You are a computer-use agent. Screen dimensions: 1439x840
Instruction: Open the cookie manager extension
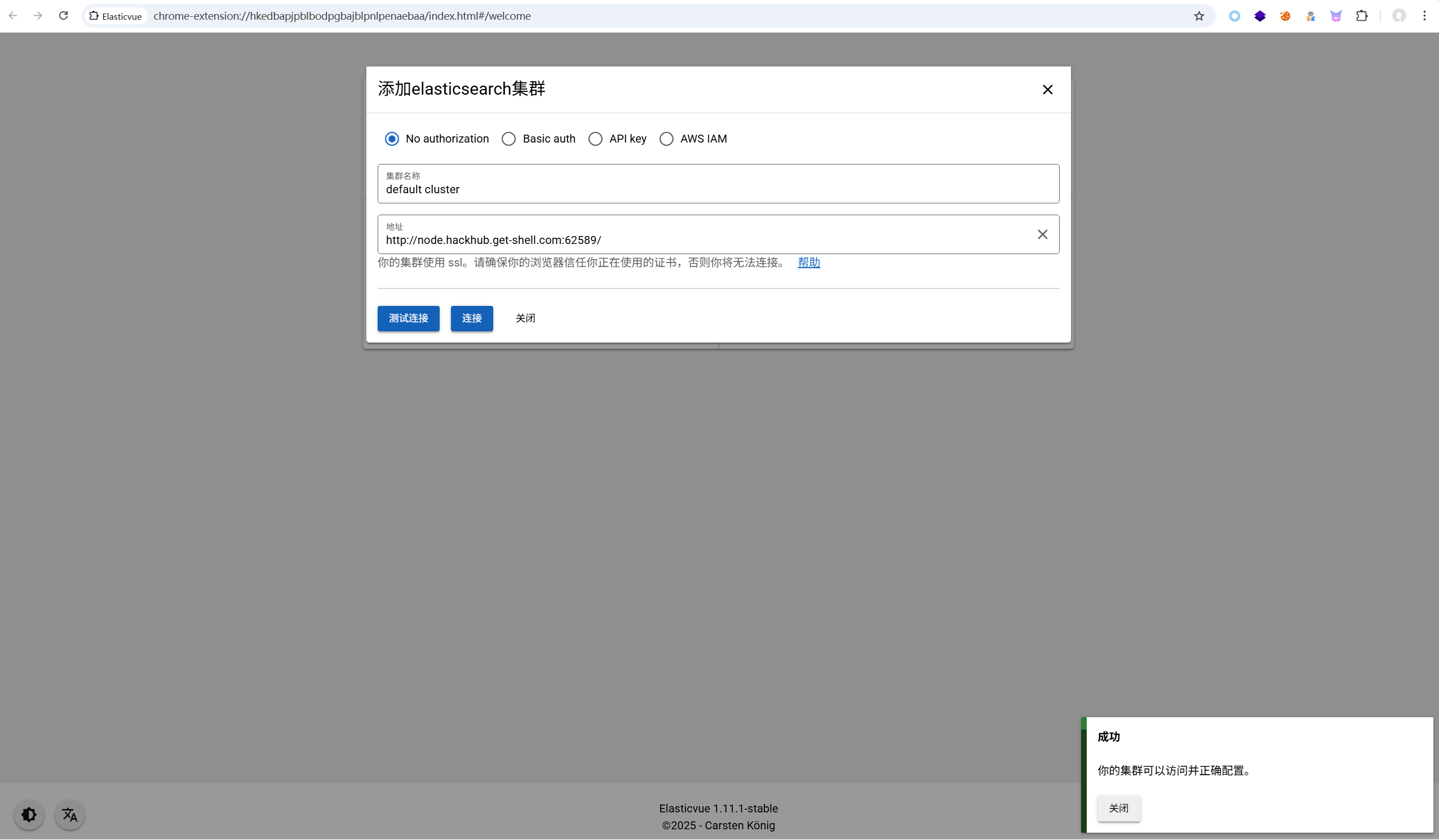pyautogui.click(x=1284, y=16)
